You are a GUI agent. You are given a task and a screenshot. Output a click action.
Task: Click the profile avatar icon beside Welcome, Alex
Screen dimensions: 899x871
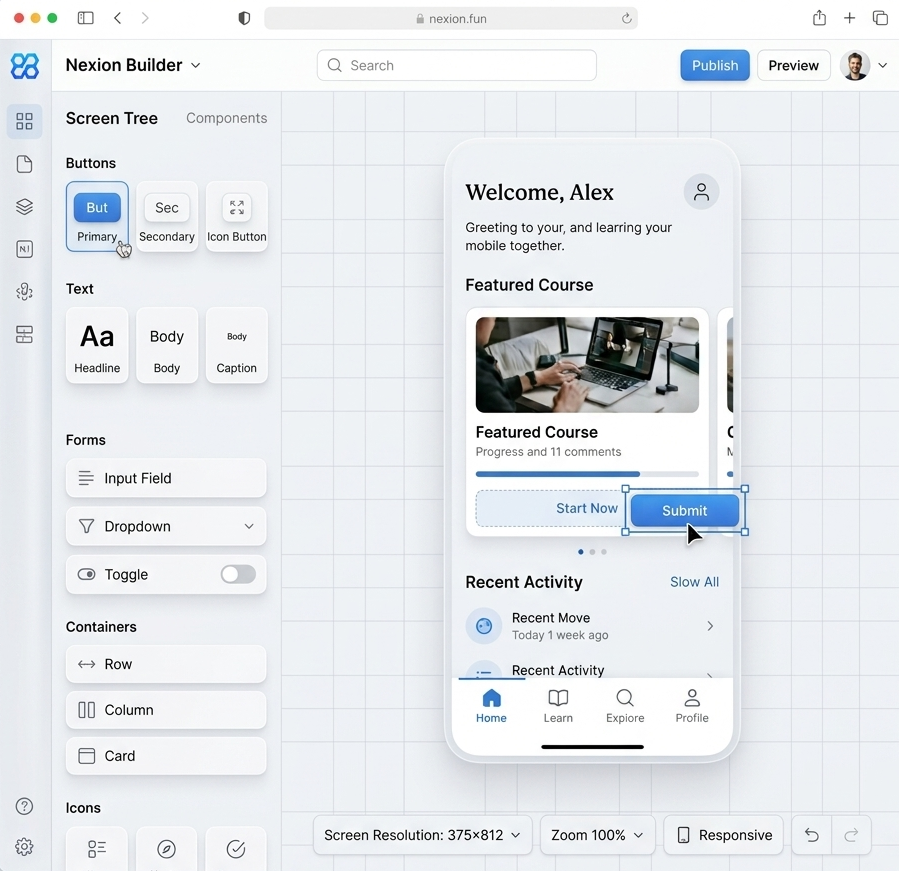click(701, 192)
